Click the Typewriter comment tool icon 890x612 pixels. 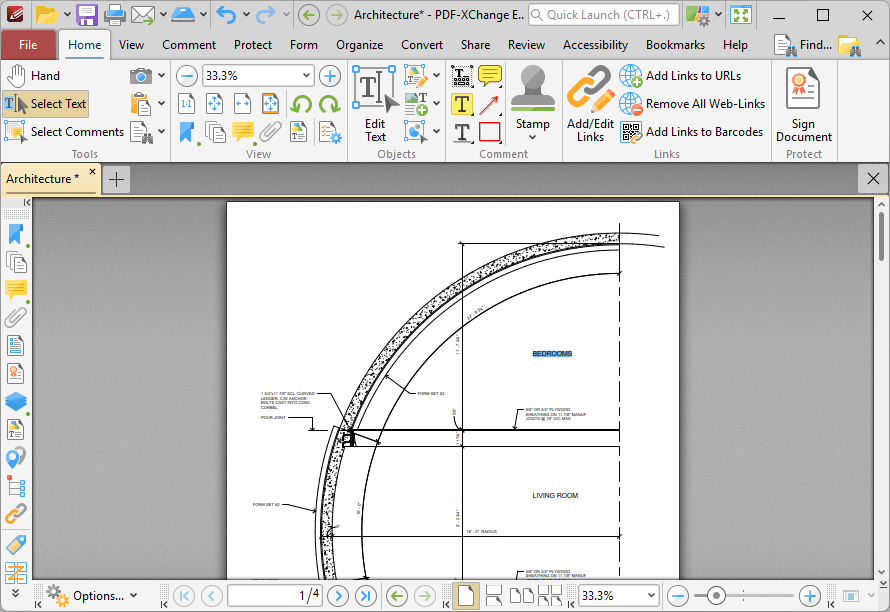(x=461, y=76)
